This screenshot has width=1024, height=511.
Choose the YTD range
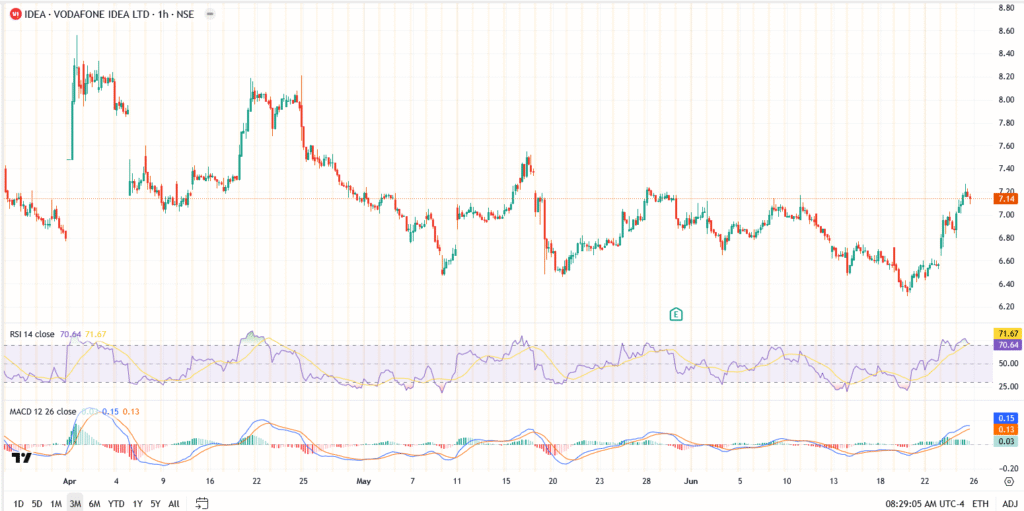[x=116, y=503]
